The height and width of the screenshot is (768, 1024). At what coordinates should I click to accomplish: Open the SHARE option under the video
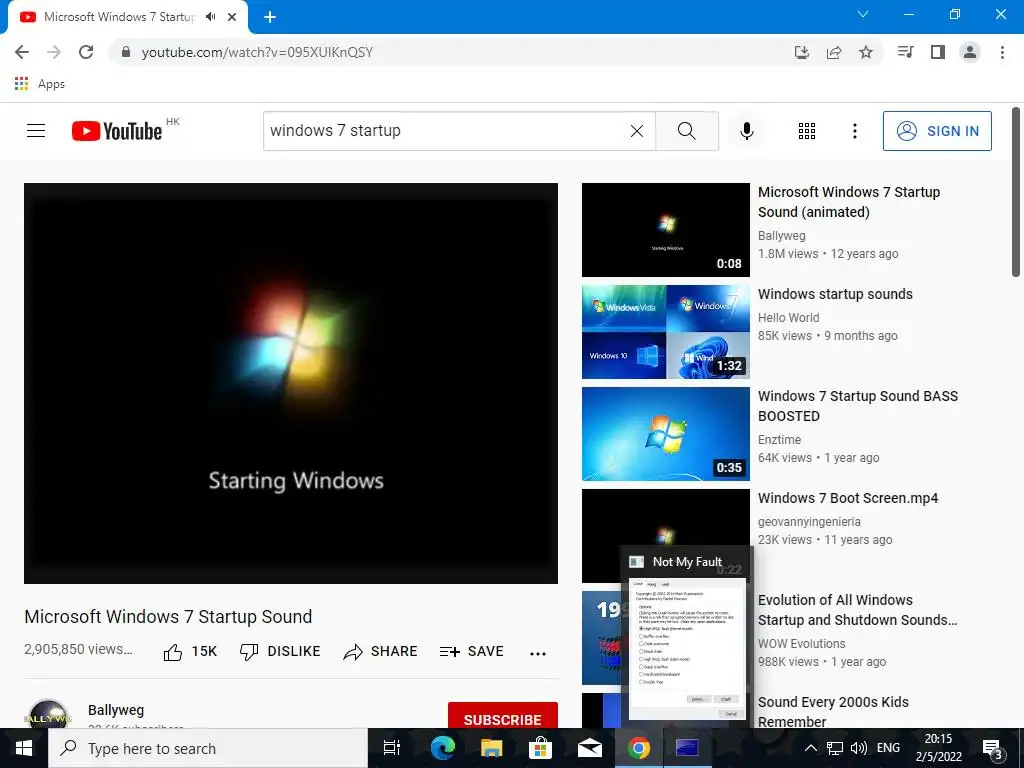(381, 652)
